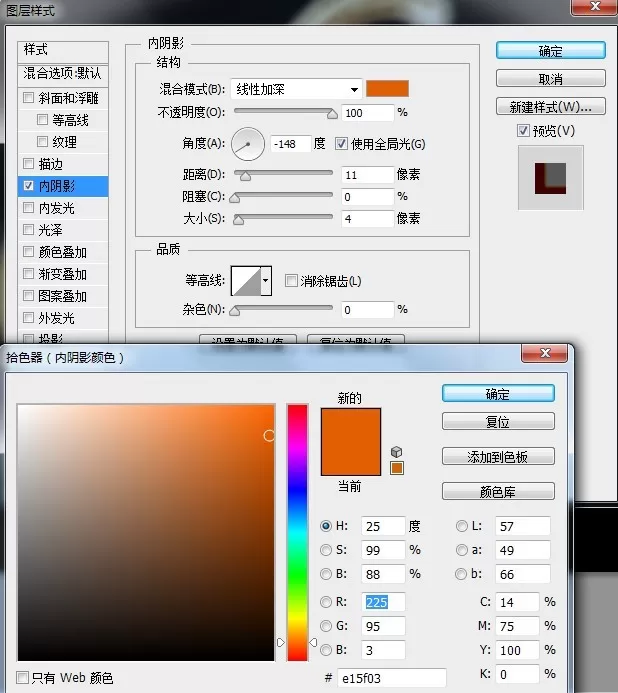The width and height of the screenshot is (618, 693).
Task: Select the 样式 list header
Action: 63,50
